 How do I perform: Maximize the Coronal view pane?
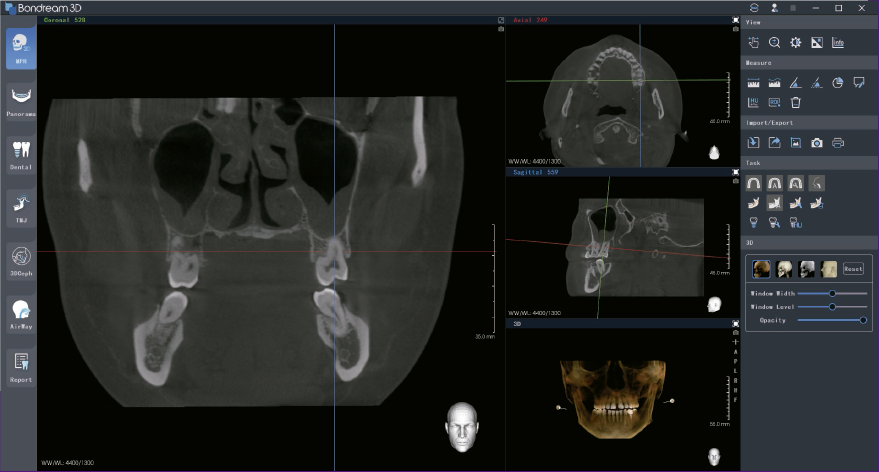(501, 20)
